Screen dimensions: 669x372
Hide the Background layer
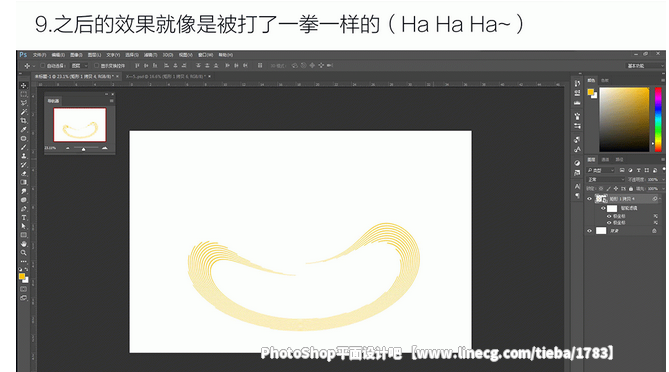pos(590,231)
